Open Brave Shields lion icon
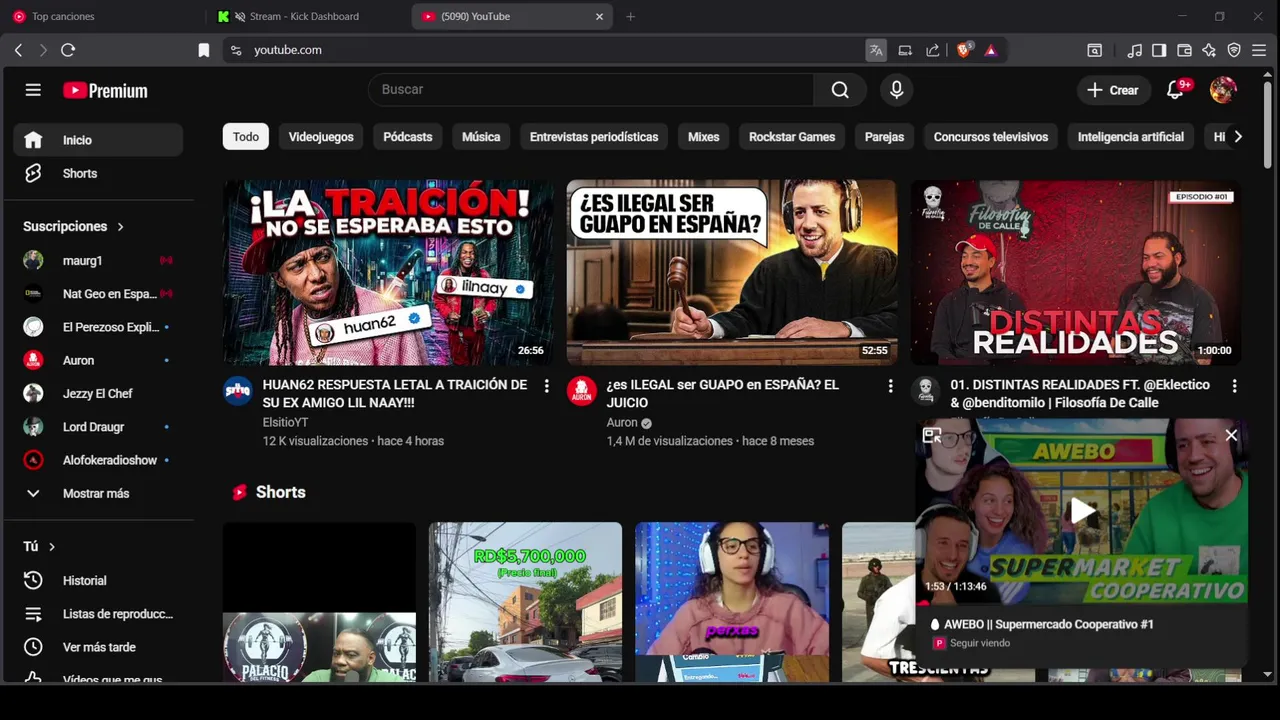Viewport: 1280px width, 720px height. pos(964,50)
